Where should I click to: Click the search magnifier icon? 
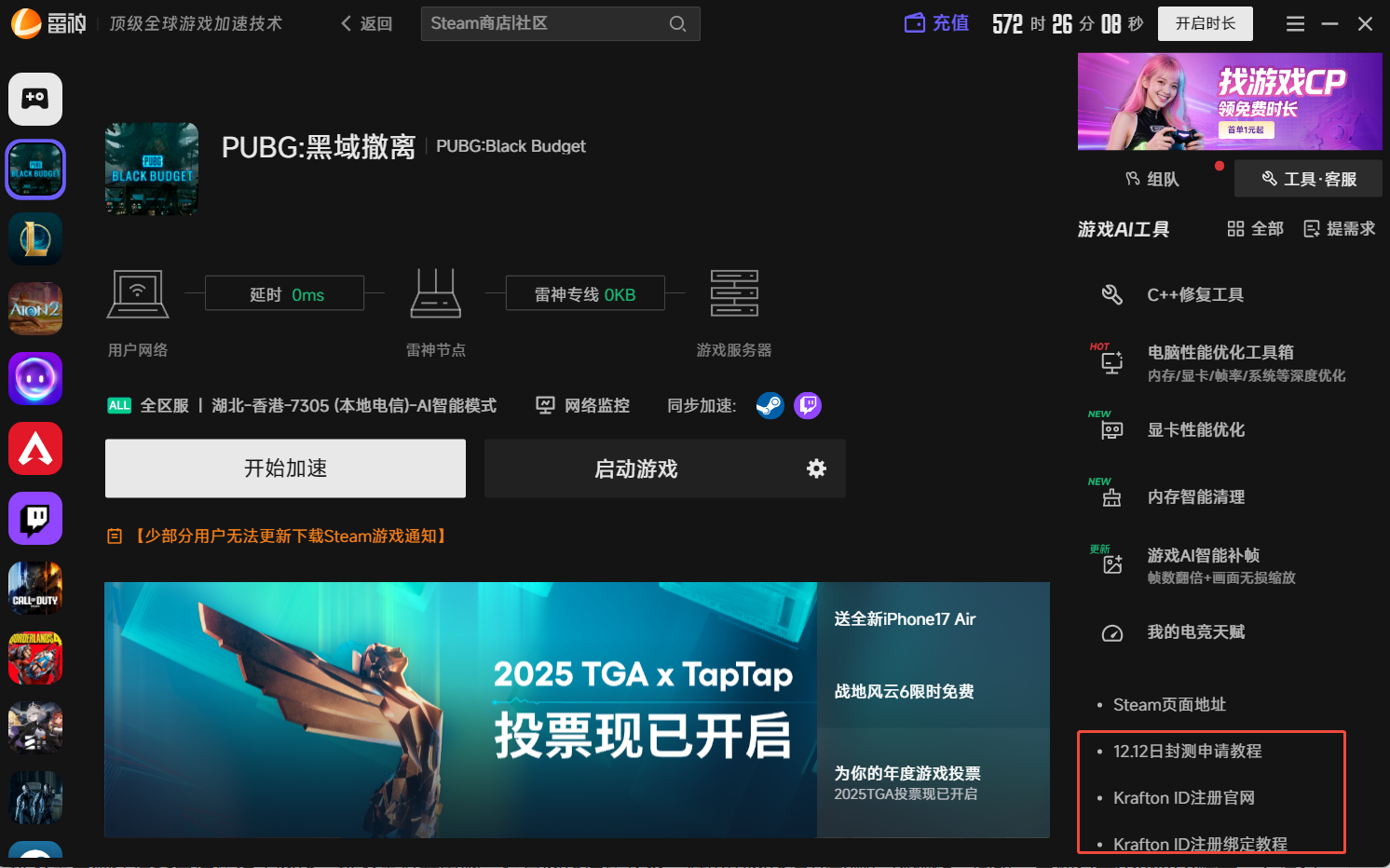point(677,24)
